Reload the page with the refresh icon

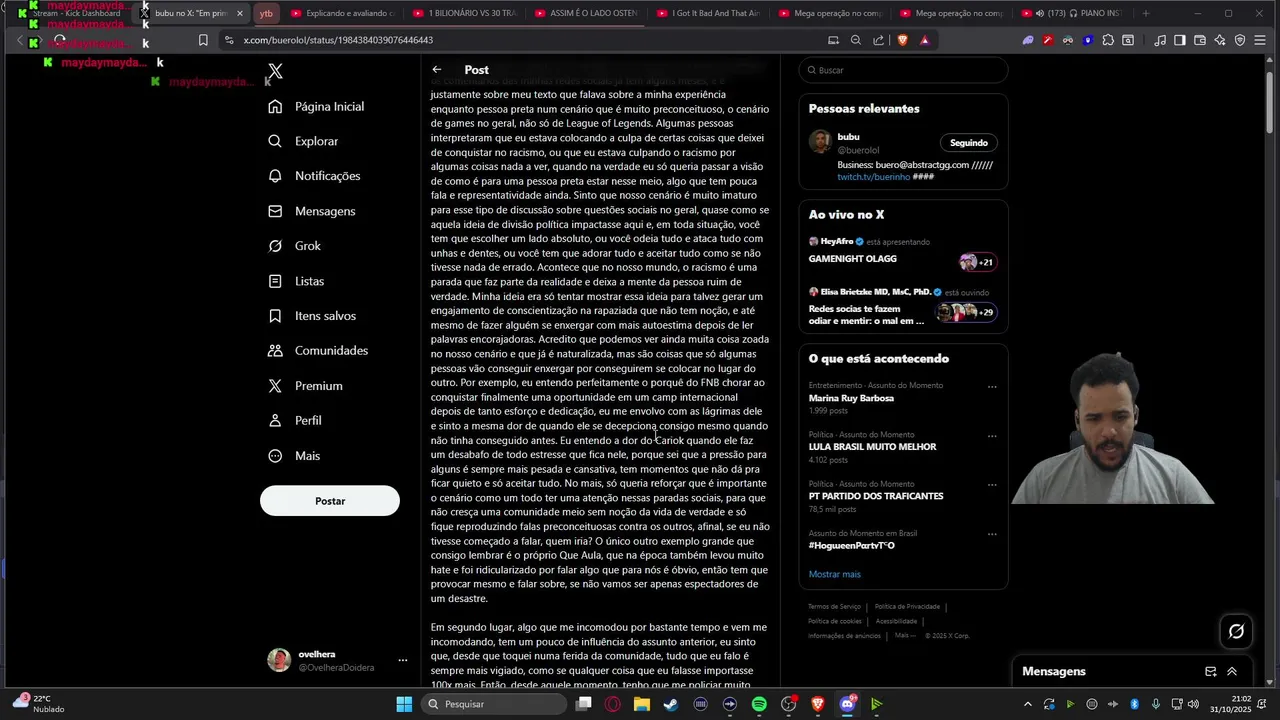[x=60, y=40]
